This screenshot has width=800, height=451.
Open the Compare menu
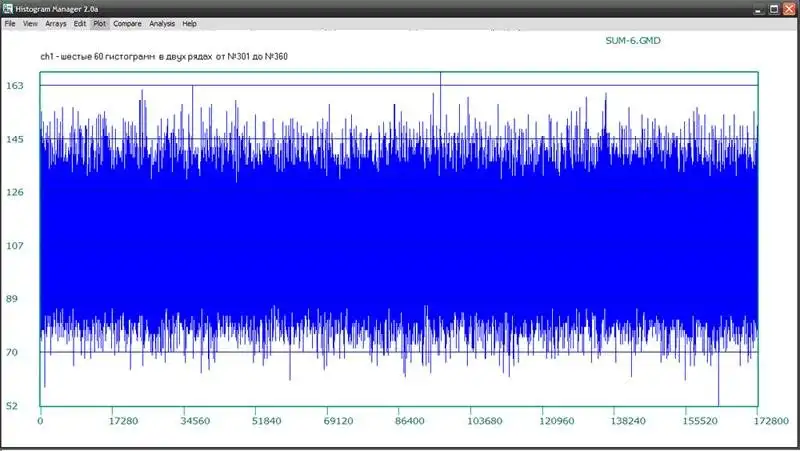pyautogui.click(x=127, y=23)
